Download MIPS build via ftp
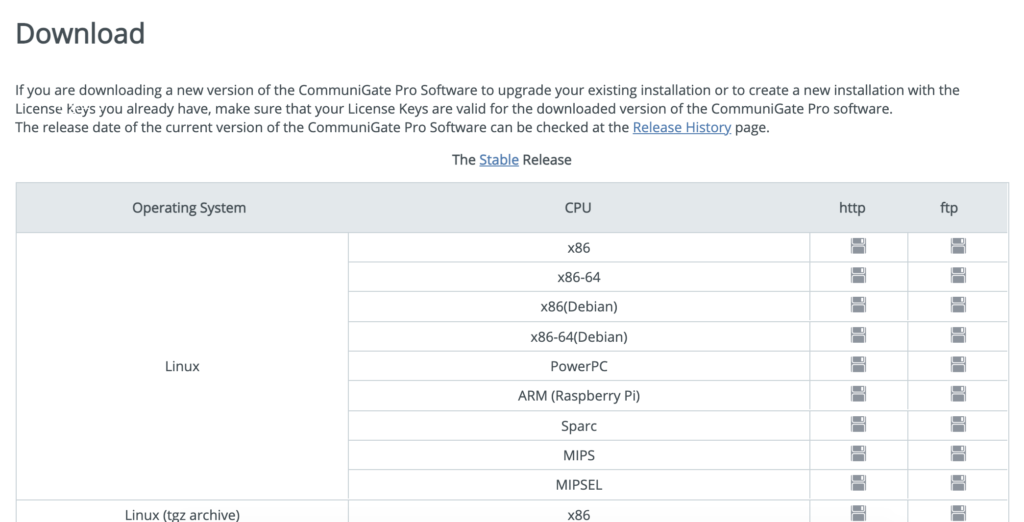1024x522 pixels. [x=958, y=455]
